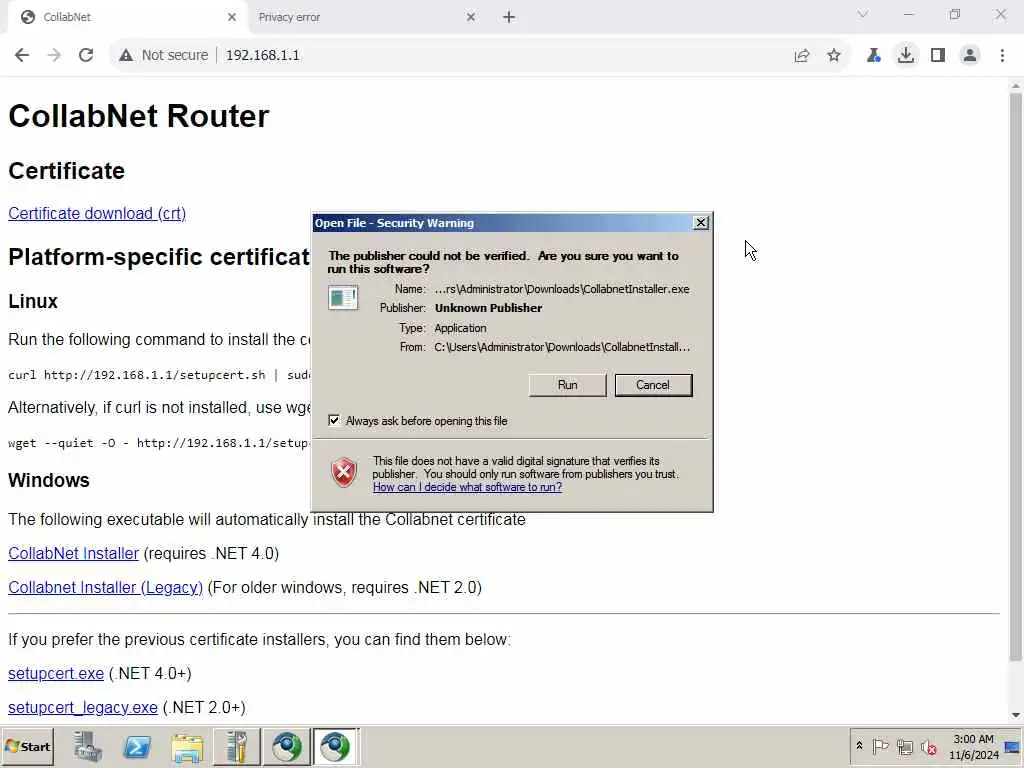Click the scrollbar down arrow
Image resolution: width=1024 pixels, height=768 pixels.
pos(1016,715)
